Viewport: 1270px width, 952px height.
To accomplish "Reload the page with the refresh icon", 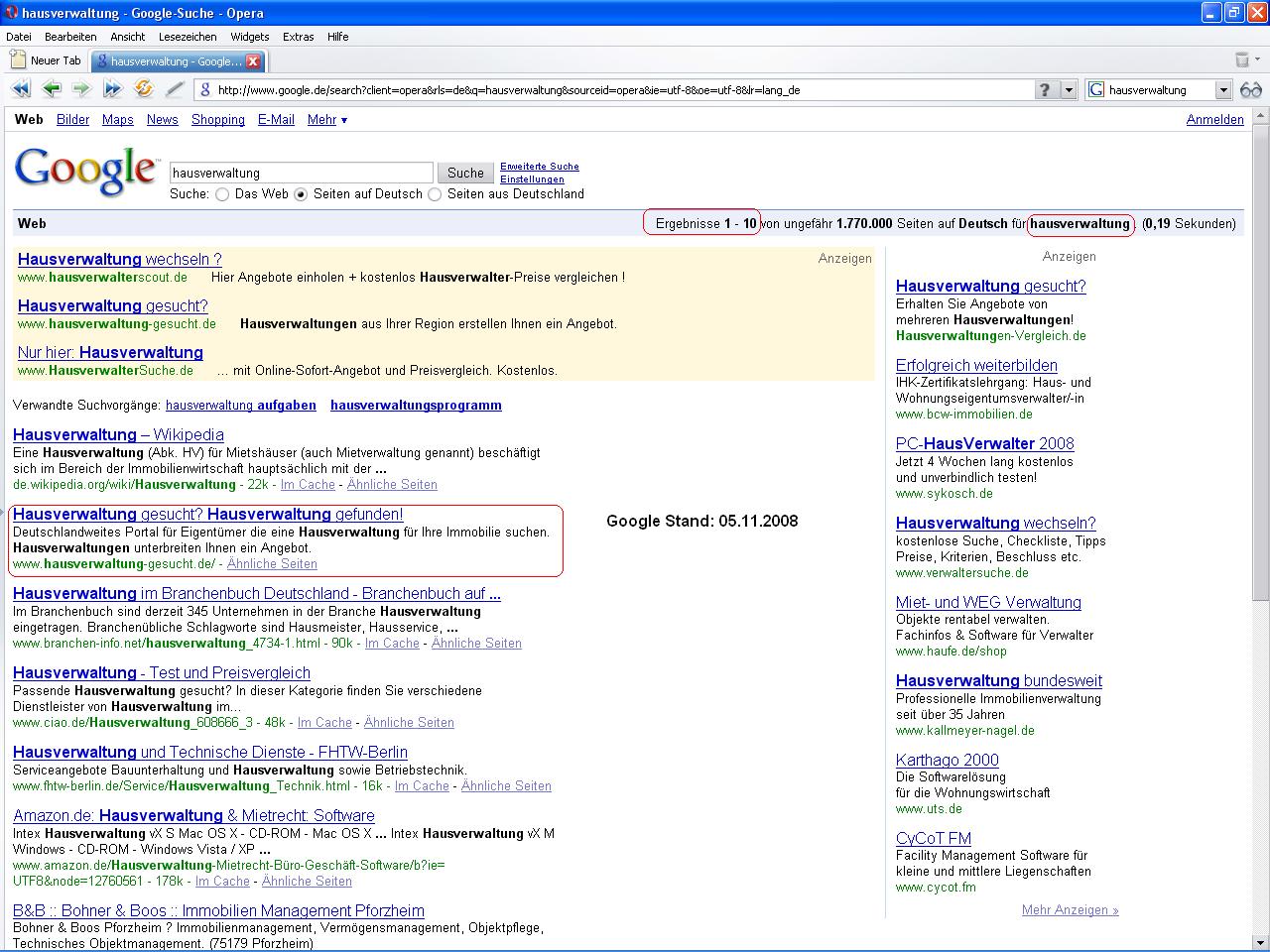I will pos(144,89).
